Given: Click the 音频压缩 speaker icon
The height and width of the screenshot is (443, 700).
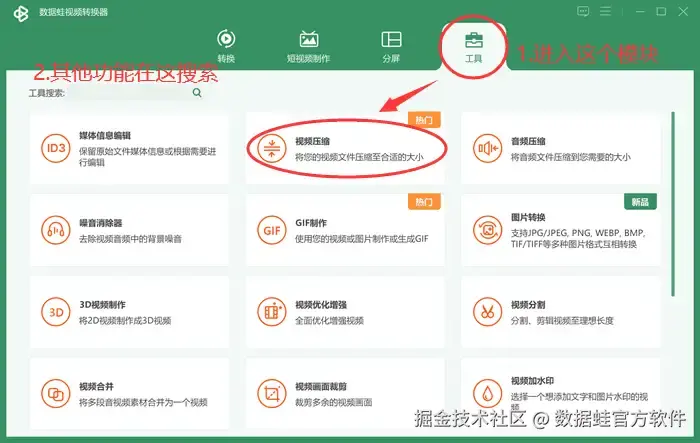Looking at the screenshot, I should (x=488, y=148).
